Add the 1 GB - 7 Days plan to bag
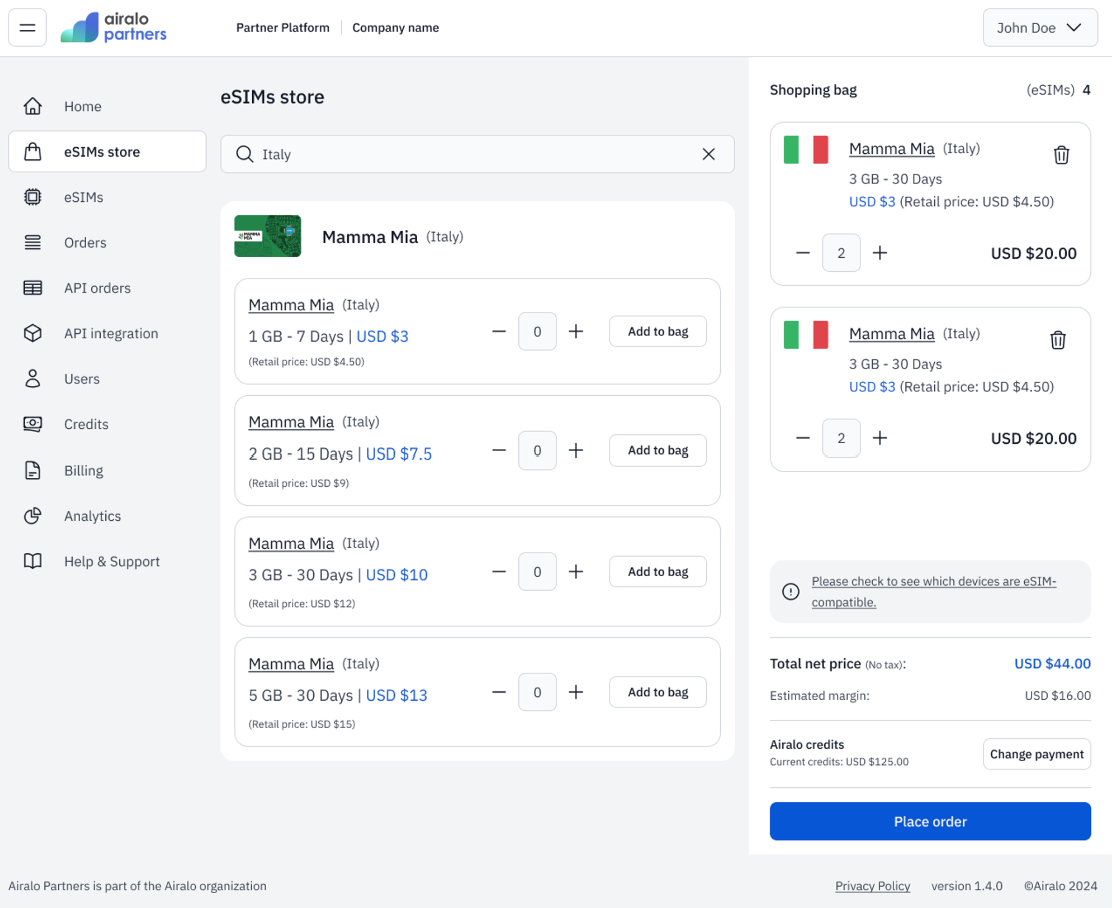Screen dimensions: 1114x908 point(658,331)
